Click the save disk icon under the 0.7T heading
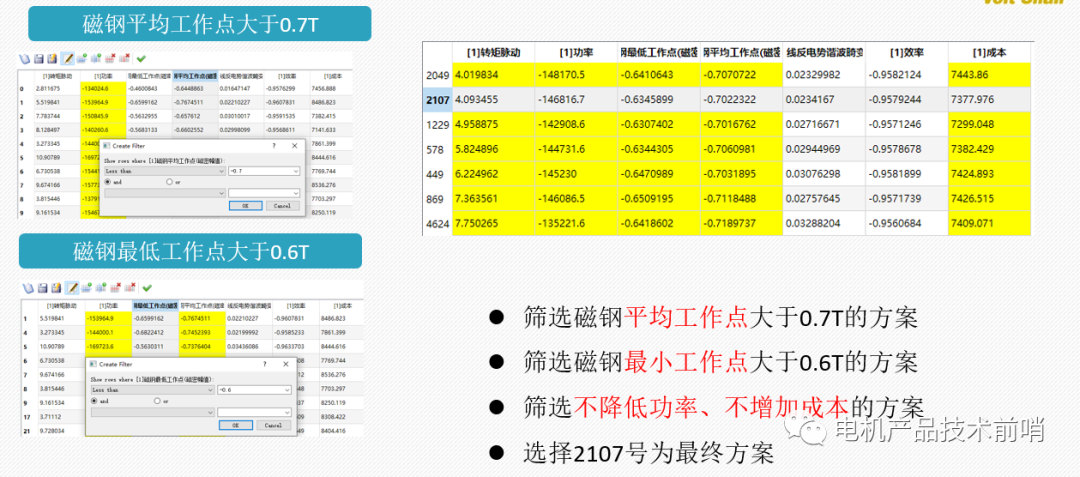The height and width of the screenshot is (477, 1080). click(x=39, y=59)
